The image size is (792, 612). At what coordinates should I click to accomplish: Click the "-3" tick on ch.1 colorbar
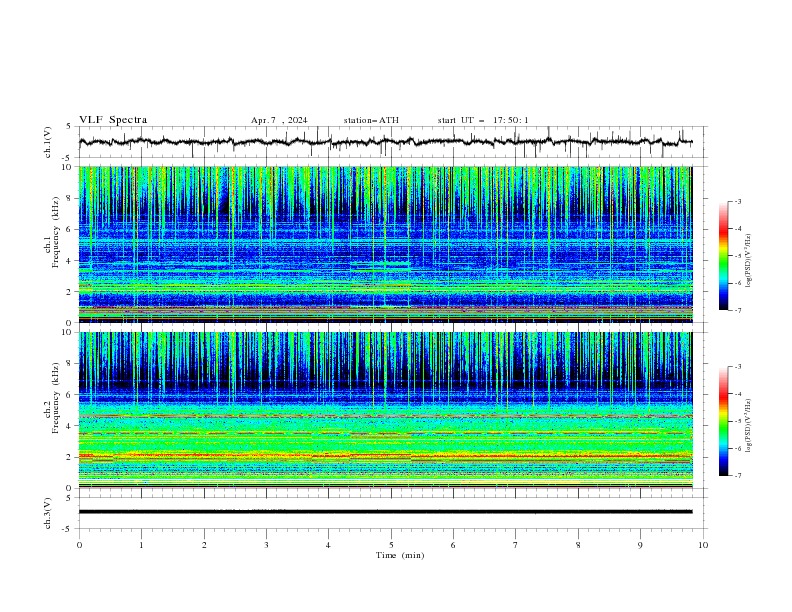pos(738,201)
